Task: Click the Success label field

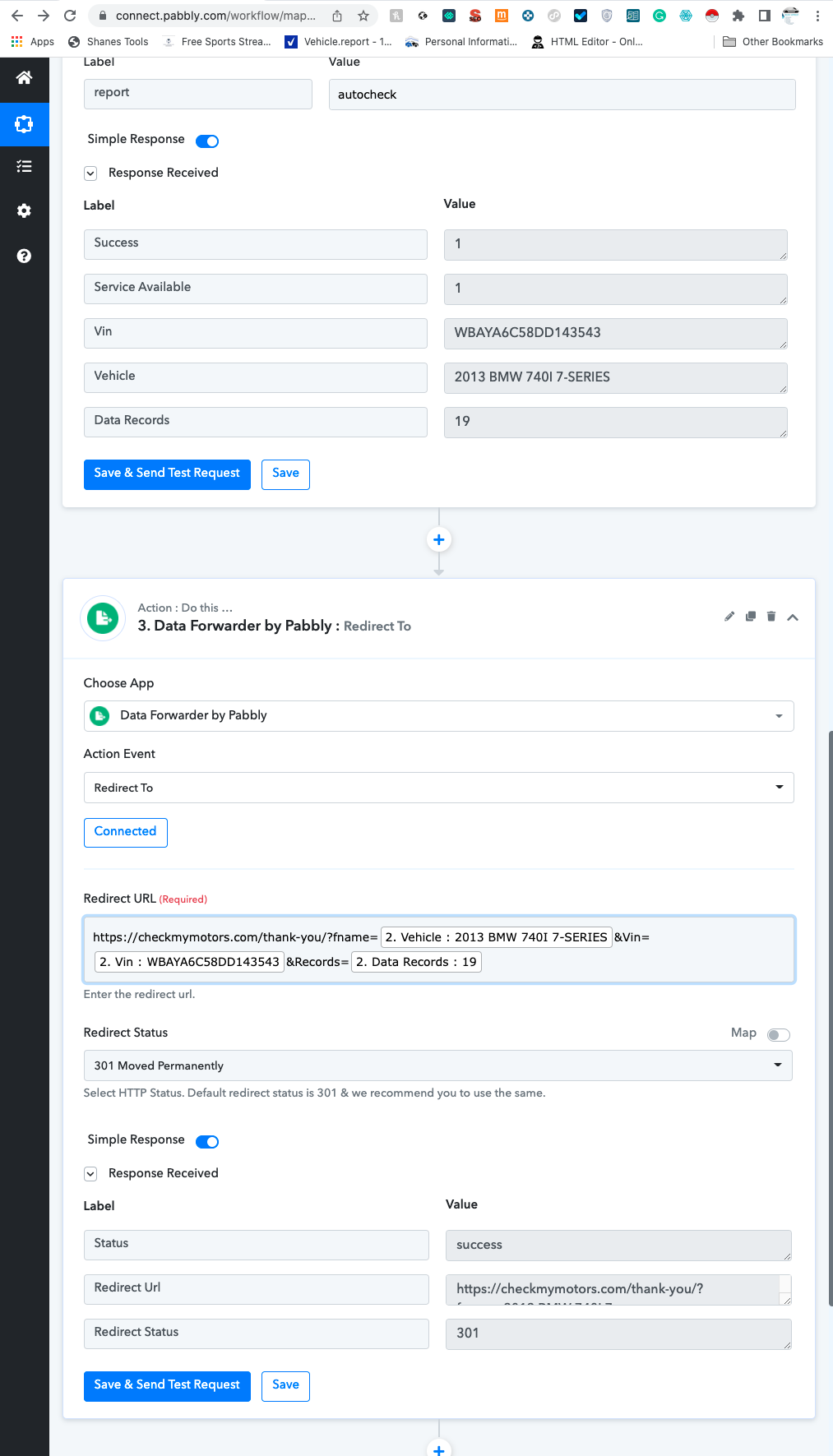Action: point(256,244)
